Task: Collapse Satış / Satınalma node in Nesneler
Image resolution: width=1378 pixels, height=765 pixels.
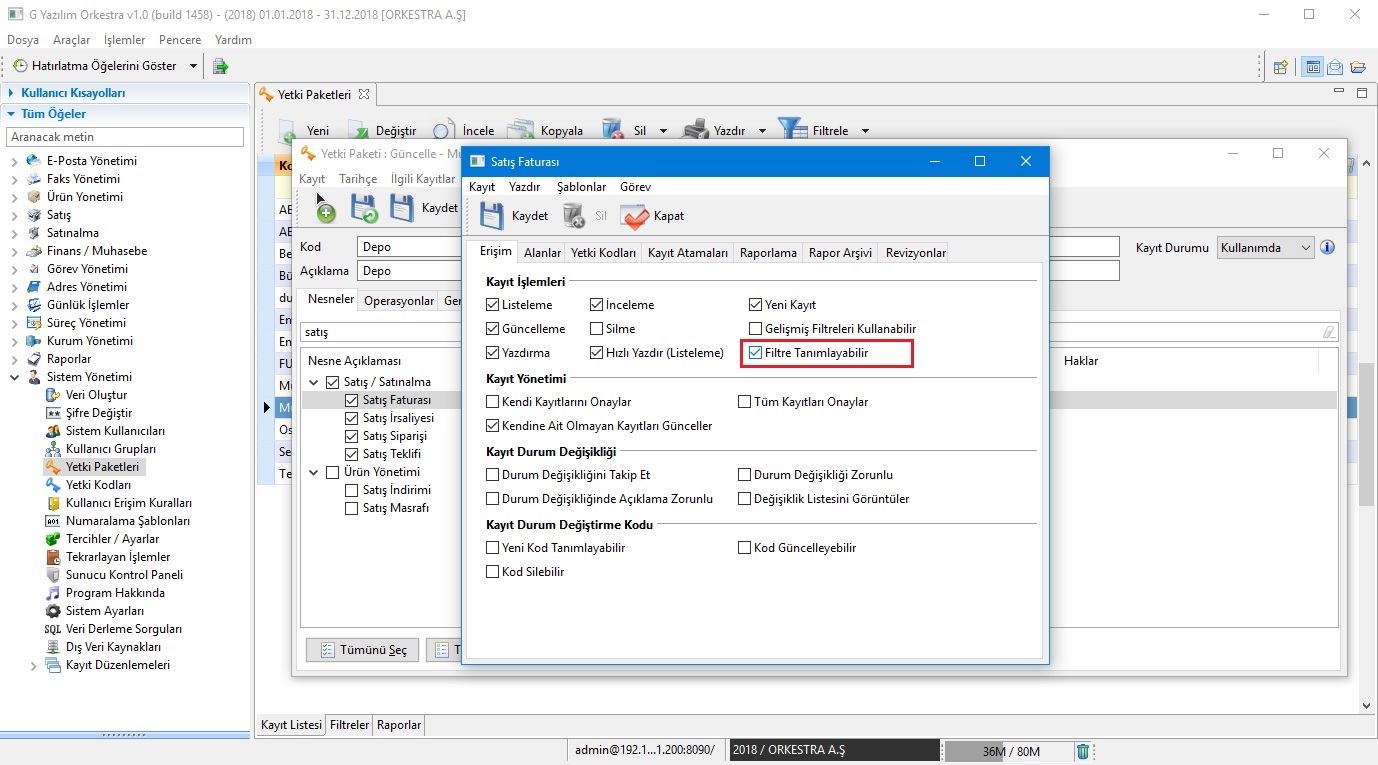Action: [x=313, y=382]
